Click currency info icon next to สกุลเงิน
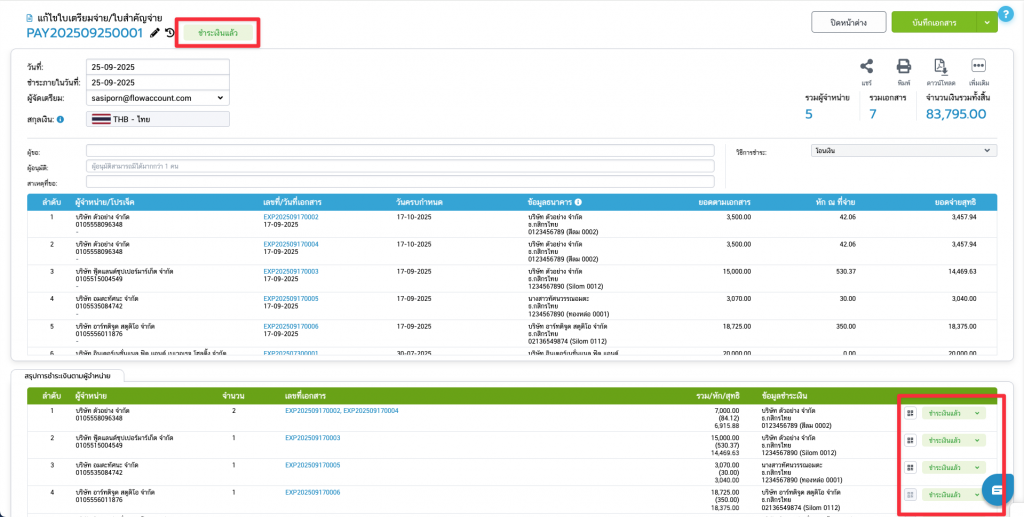1024x517 pixels. 61,120
